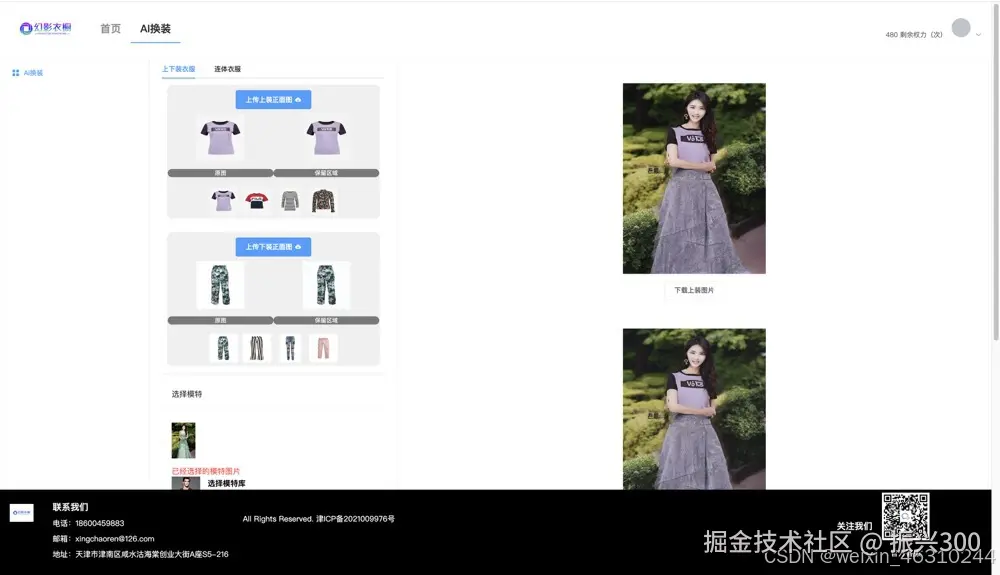
Task: Click the footer QR code
Action: click(905, 516)
